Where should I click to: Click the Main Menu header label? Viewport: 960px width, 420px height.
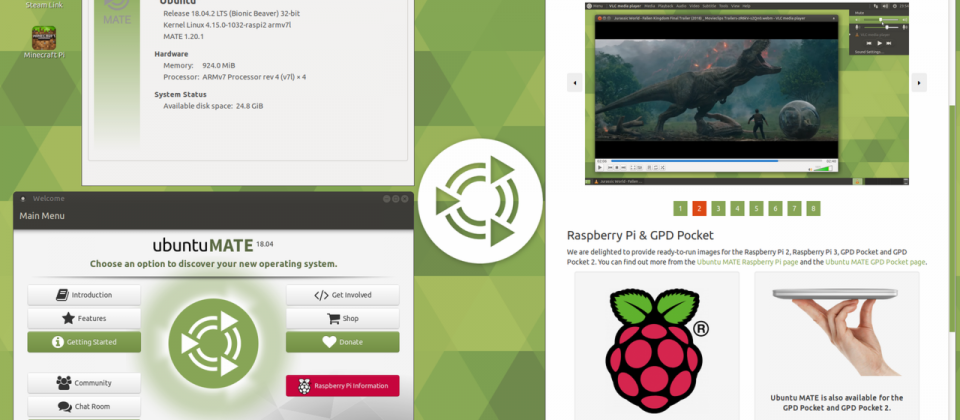tap(42, 216)
